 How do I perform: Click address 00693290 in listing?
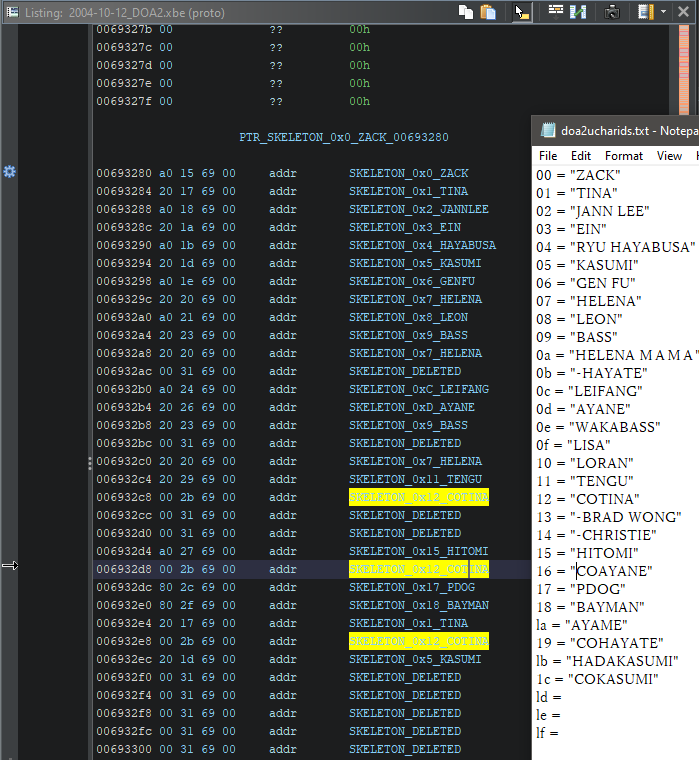coord(124,245)
